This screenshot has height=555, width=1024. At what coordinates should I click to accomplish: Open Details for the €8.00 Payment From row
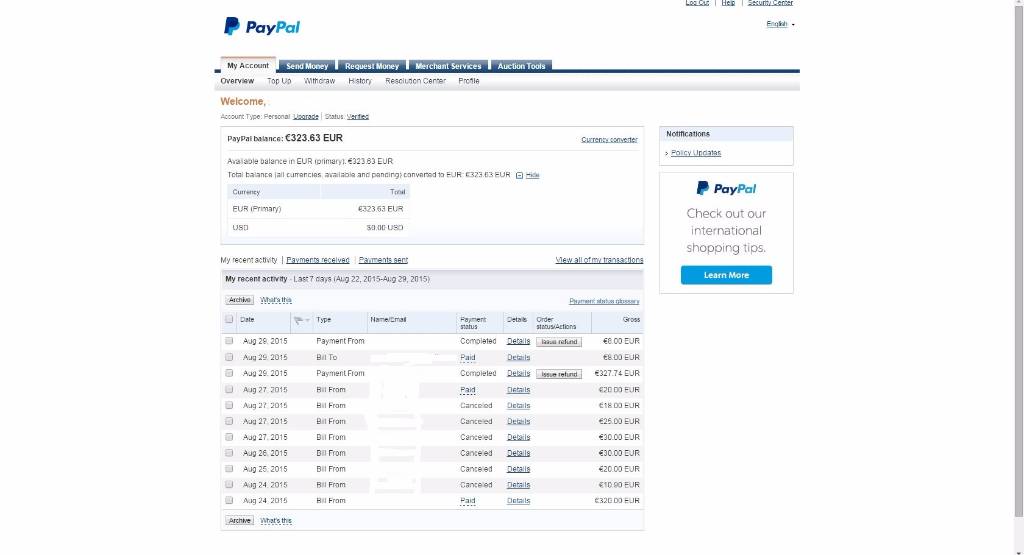pyautogui.click(x=519, y=341)
